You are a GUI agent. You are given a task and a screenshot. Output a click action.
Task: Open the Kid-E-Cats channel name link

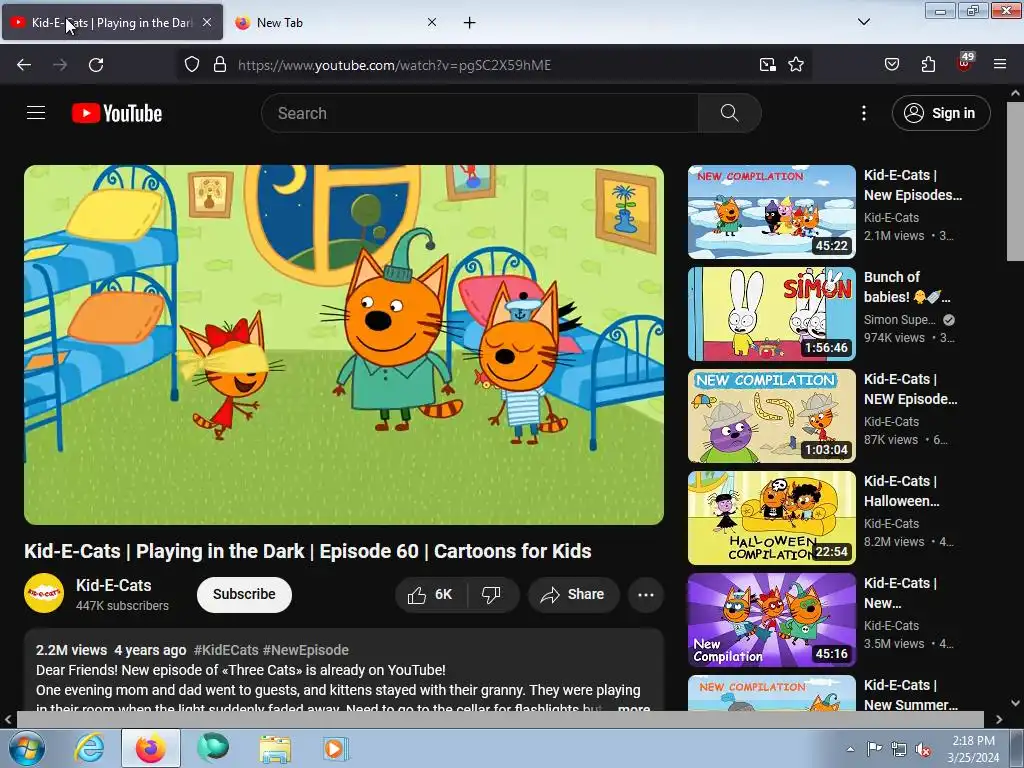(114, 585)
